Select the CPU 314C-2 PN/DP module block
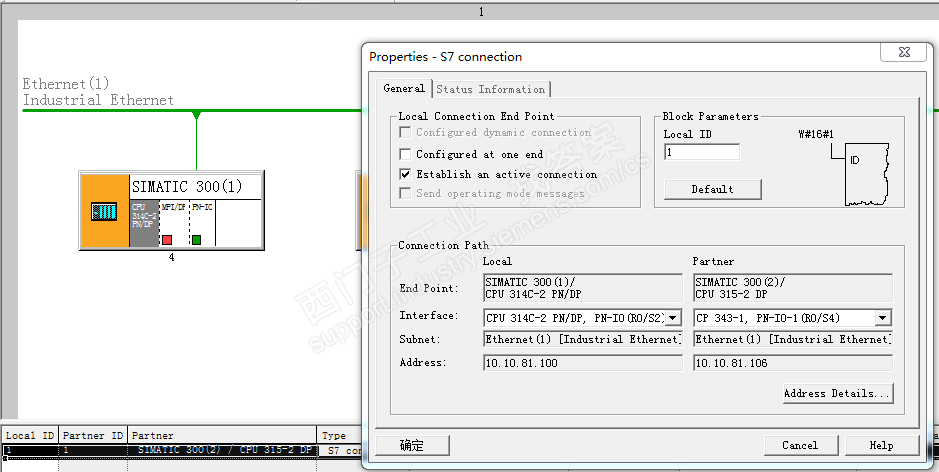The height and width of the screenshot is (472, 939). click(144, 223)
